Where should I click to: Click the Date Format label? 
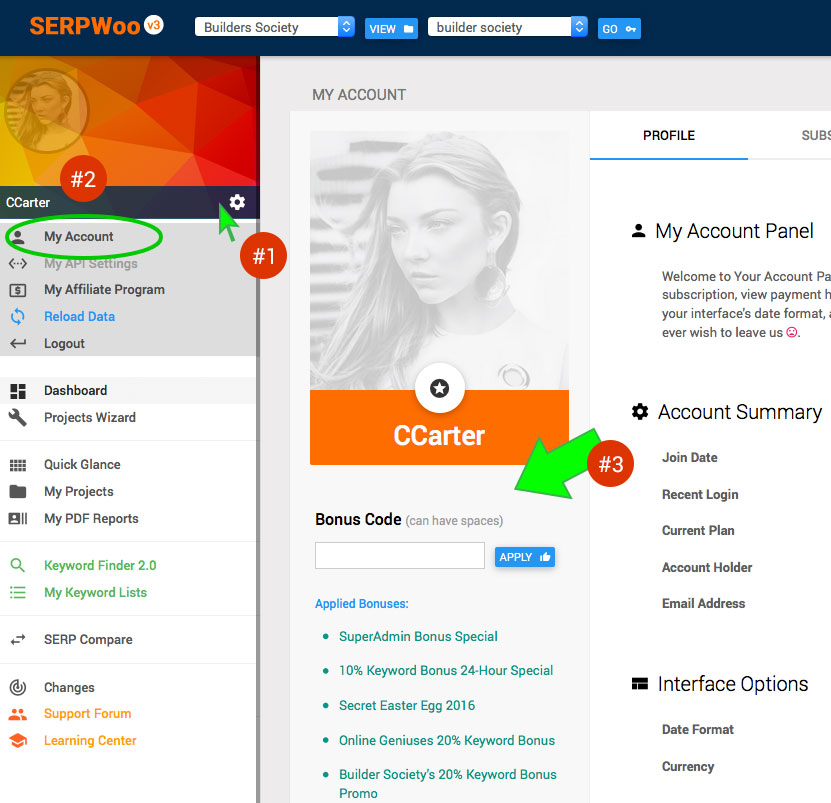(698, 730)
